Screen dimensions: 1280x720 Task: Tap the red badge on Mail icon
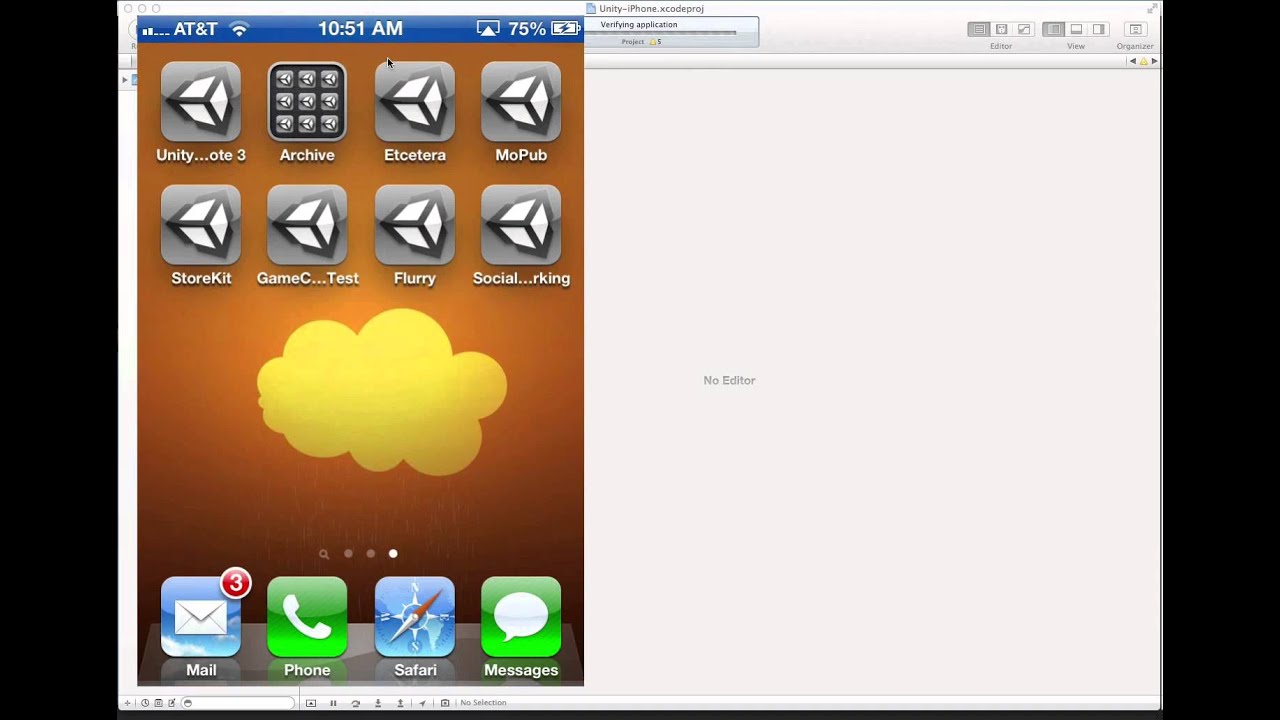click(235, 583)
